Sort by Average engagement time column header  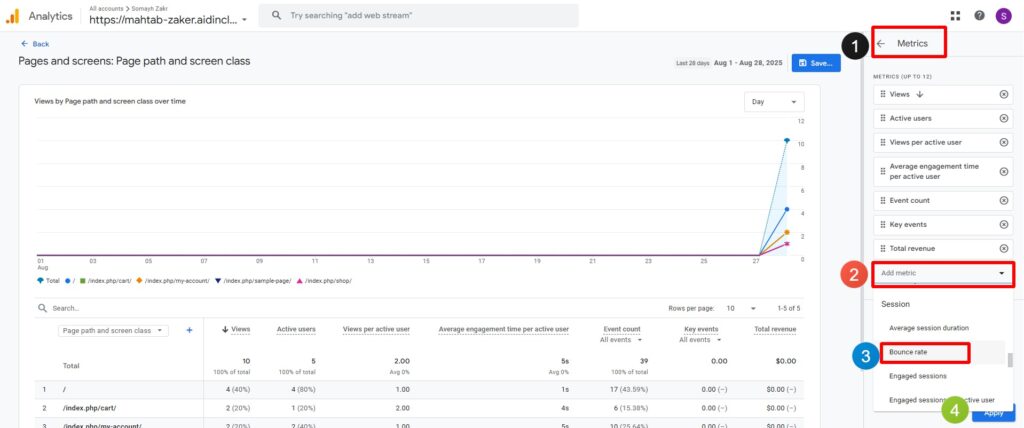pyautogui.click(x=504, y=329)
